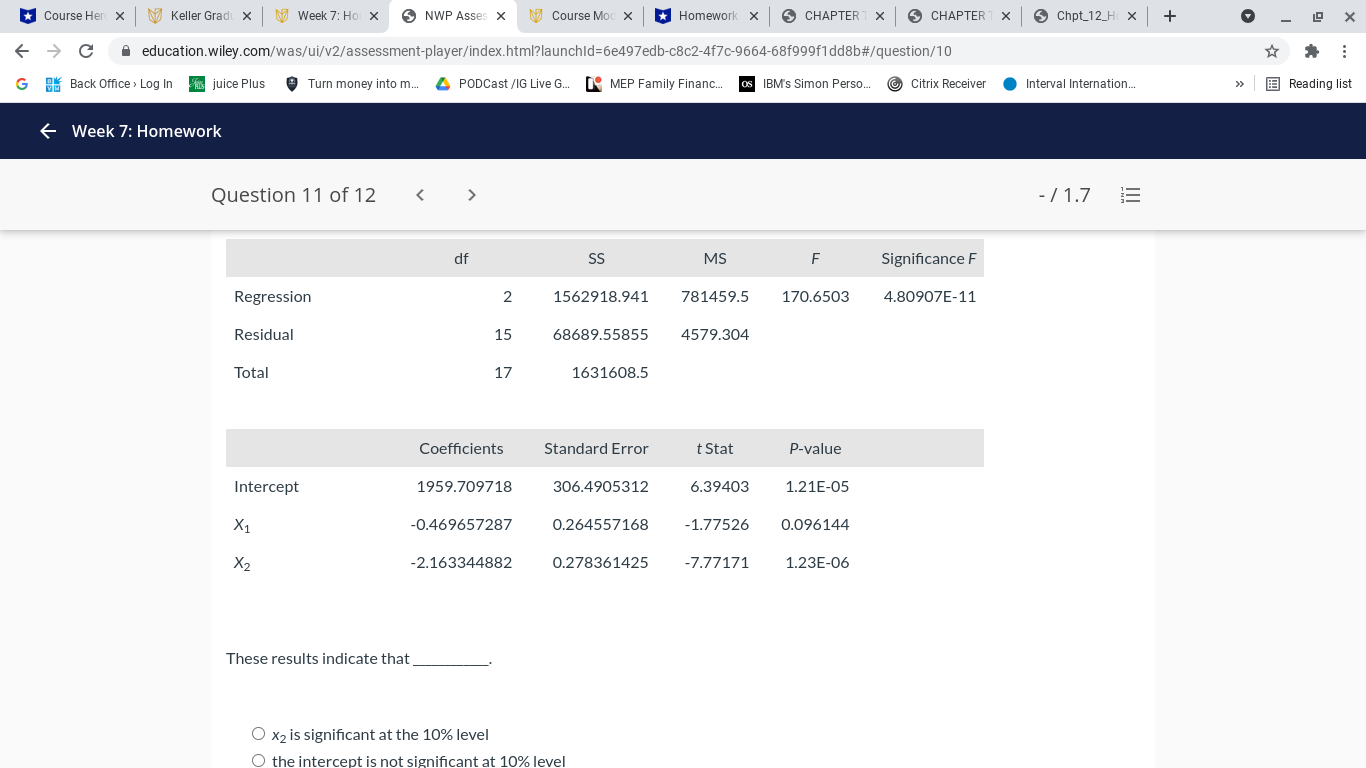
Task: Open Back Office Log In bookmark
Action: [x=109, y=84]
